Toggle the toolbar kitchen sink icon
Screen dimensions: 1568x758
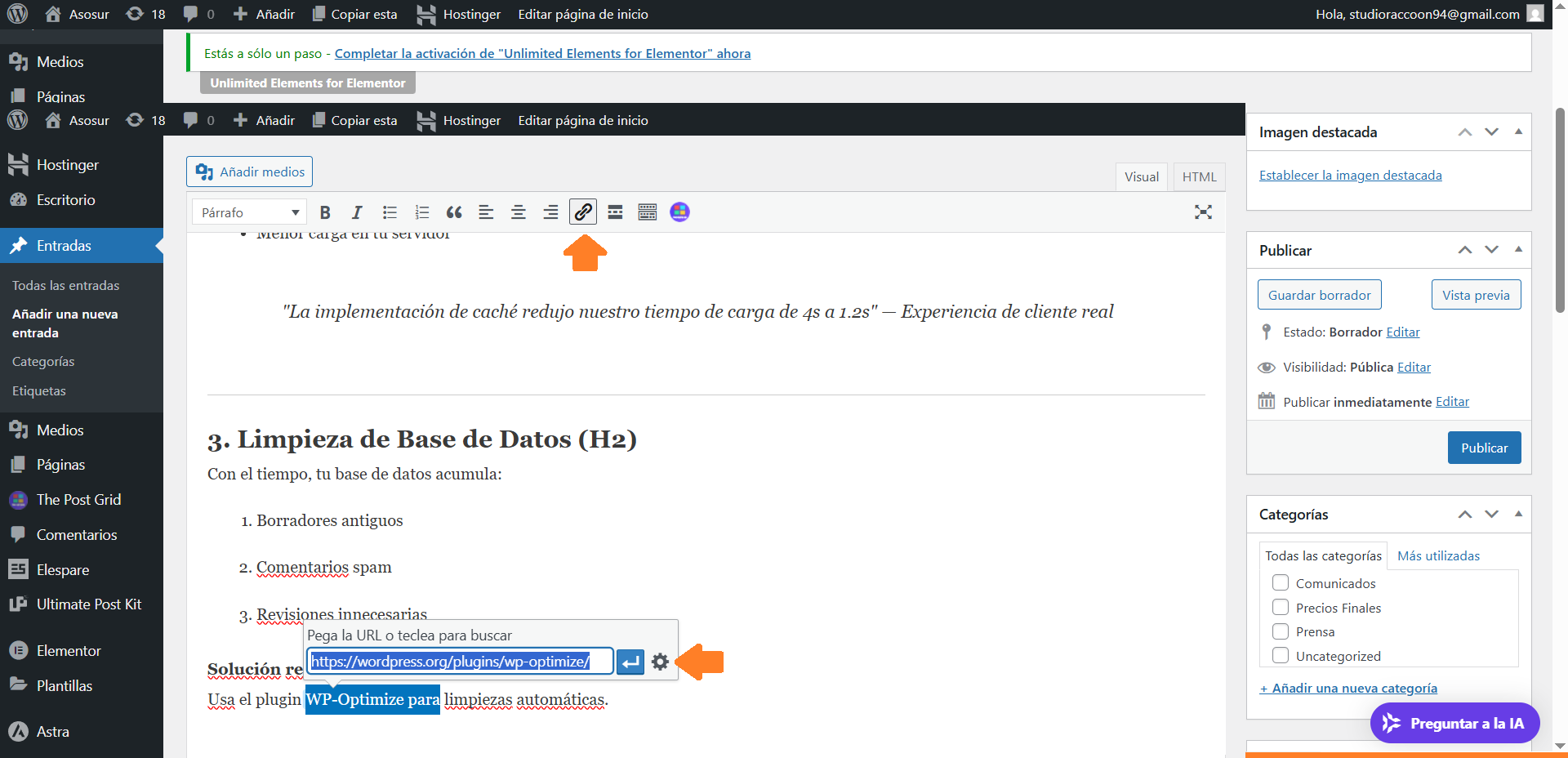(648, 212)
